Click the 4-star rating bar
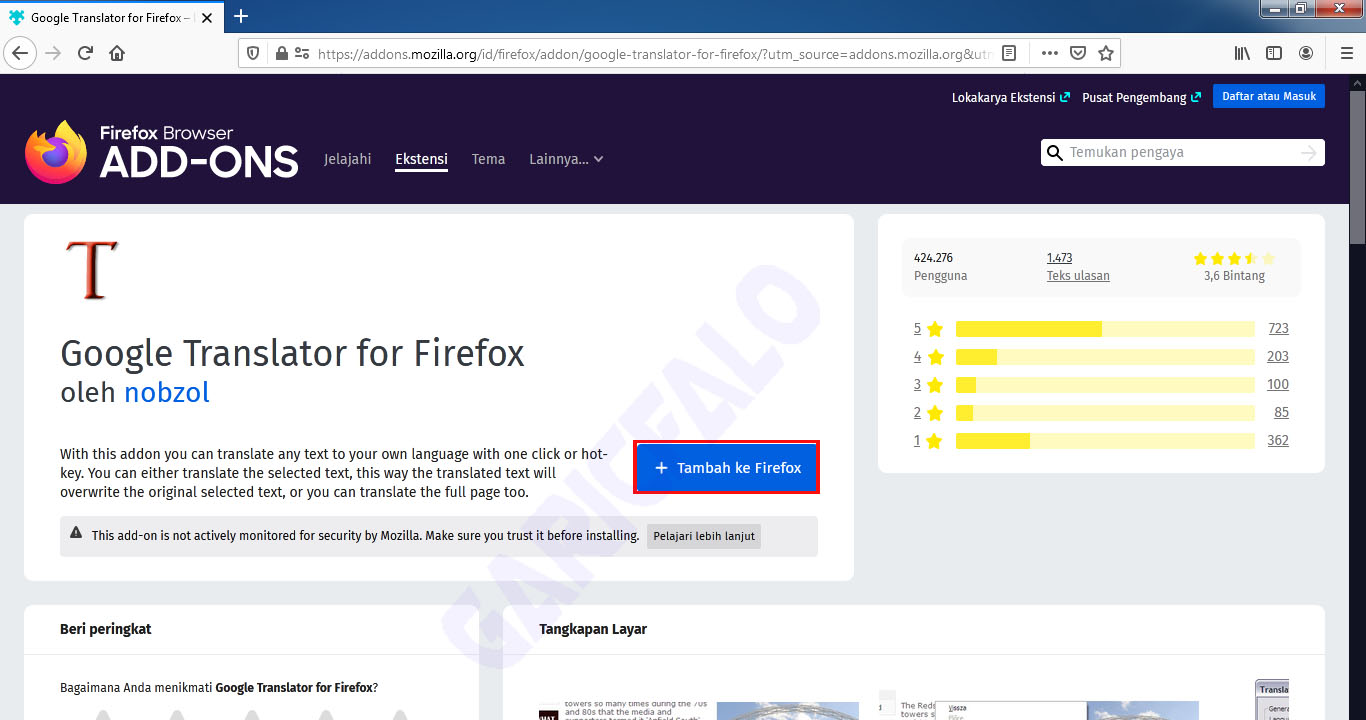The width and height of the screenshot is (1366, 720). pos(1105,357)
